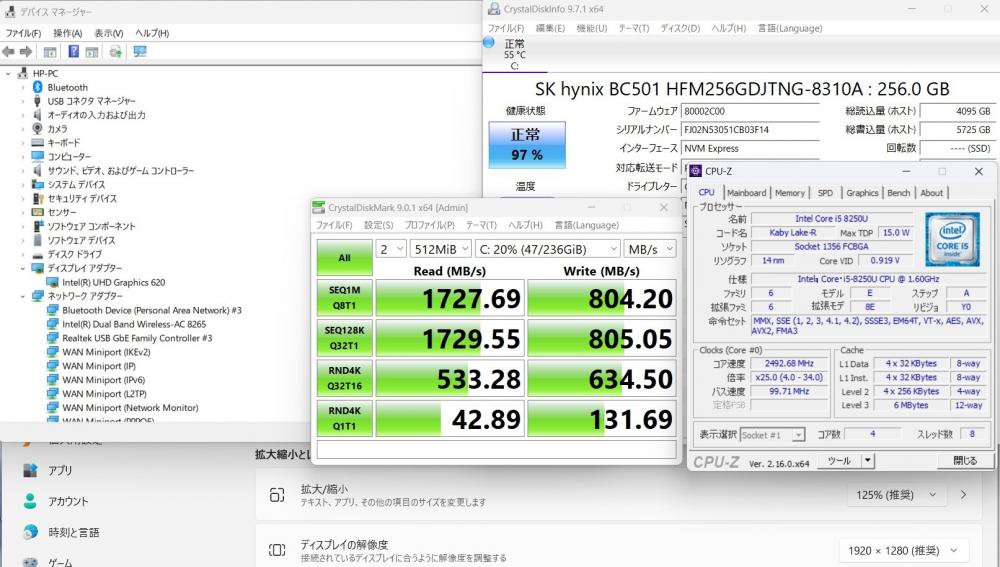Click the Accounts (アカウント) icon in Settings sidebar
This screenshot has height=567, width=1000.
point(30,501)
